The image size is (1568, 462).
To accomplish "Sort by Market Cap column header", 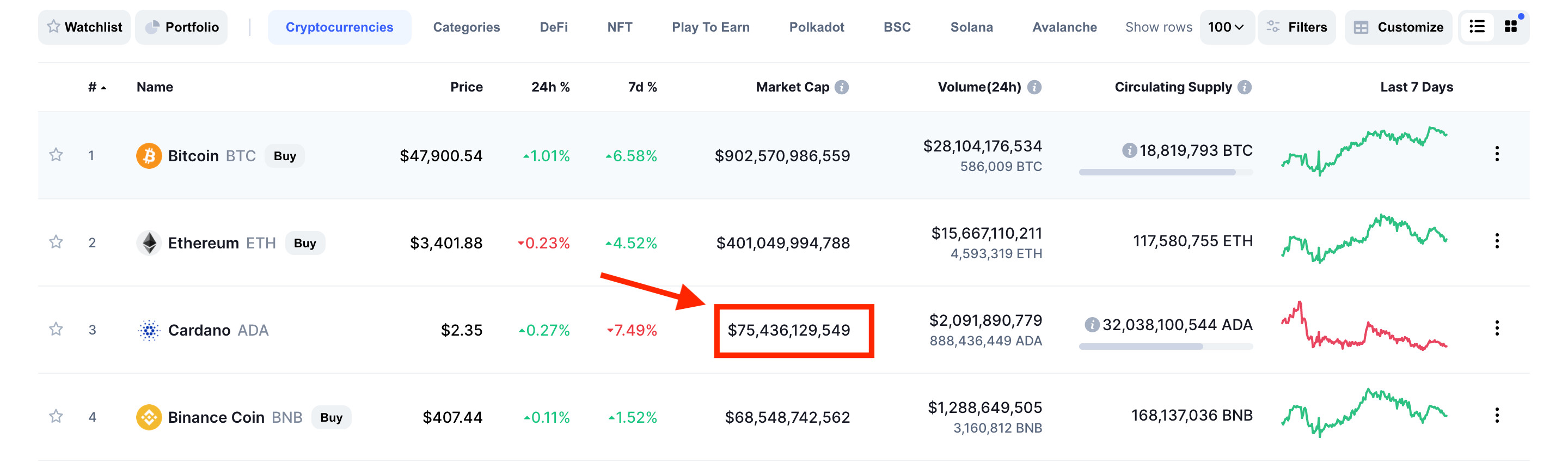I will pos(793,87).
